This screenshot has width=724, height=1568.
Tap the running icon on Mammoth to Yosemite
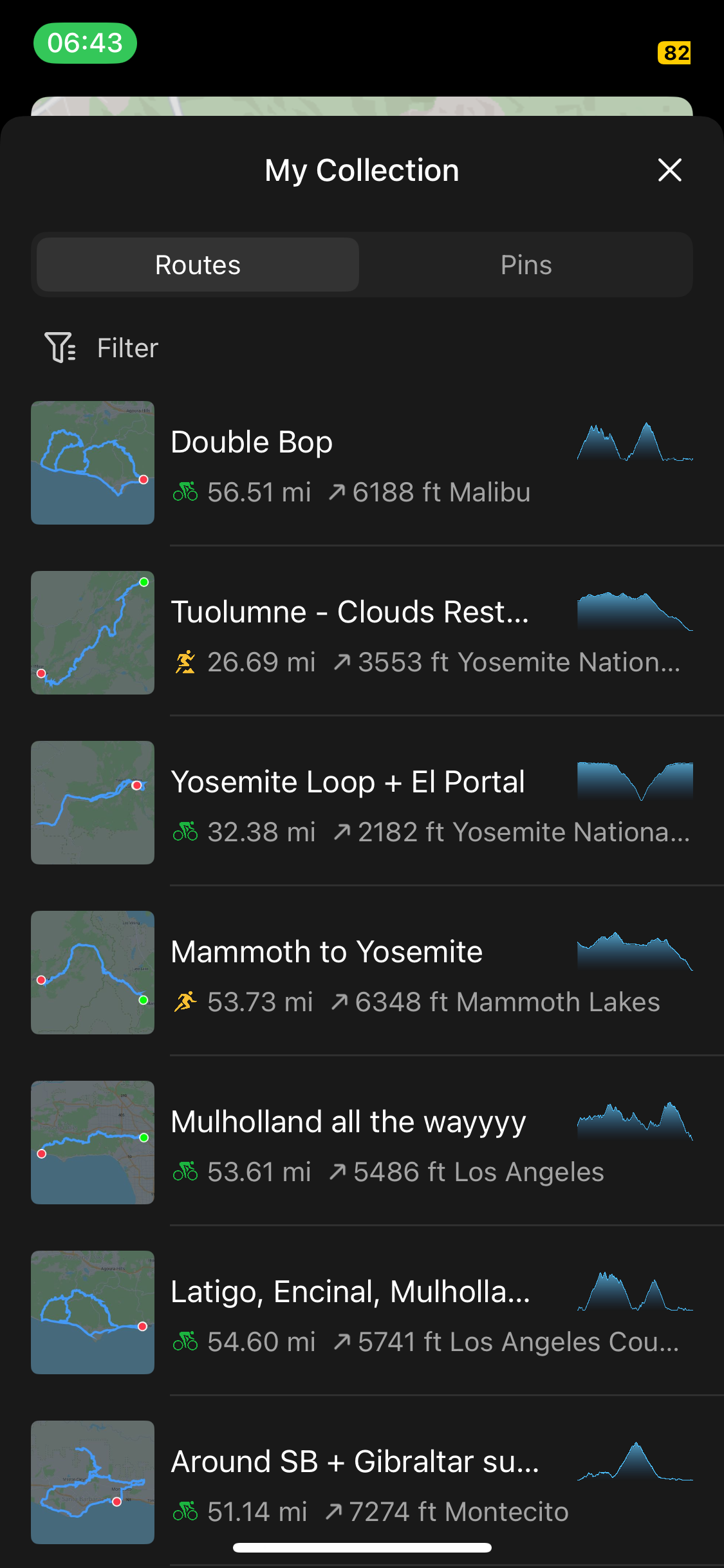(x=185, y=1002)
